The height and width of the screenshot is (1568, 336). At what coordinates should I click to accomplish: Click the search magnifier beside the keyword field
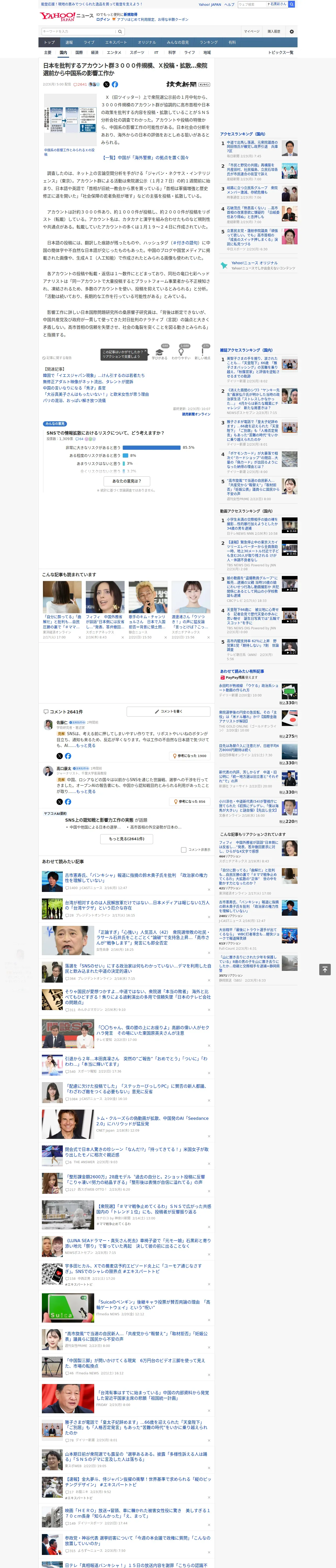click(120, 32)
